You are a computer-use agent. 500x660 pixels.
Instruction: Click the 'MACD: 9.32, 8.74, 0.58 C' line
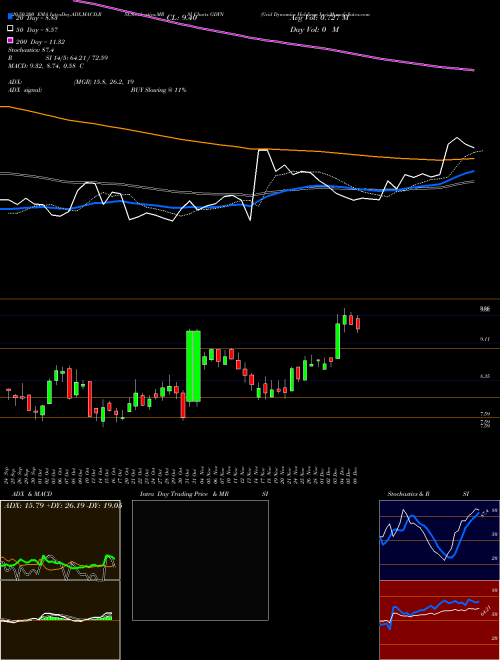(45, 66)
